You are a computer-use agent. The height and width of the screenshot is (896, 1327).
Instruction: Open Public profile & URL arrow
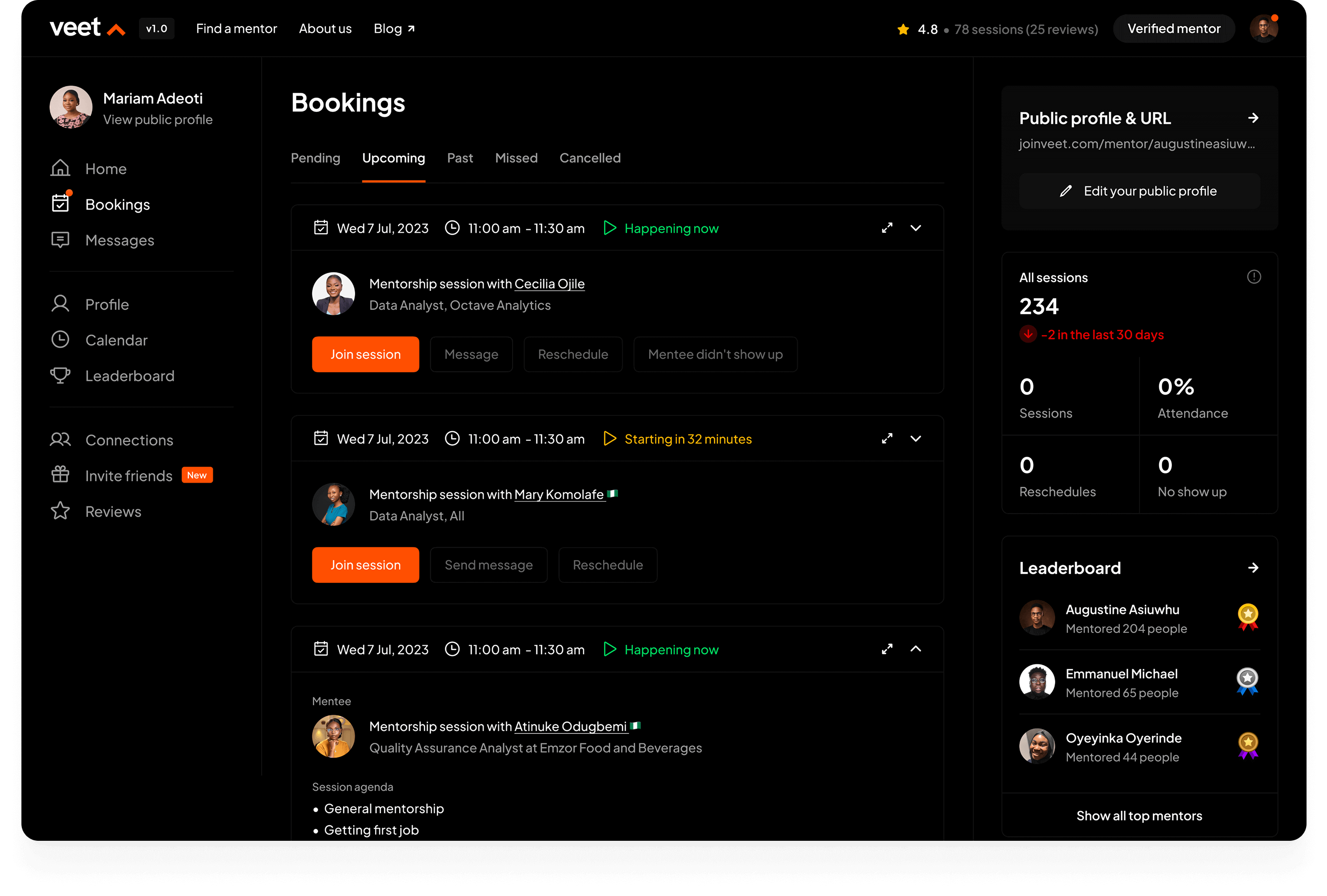(x=1253, y=118)
